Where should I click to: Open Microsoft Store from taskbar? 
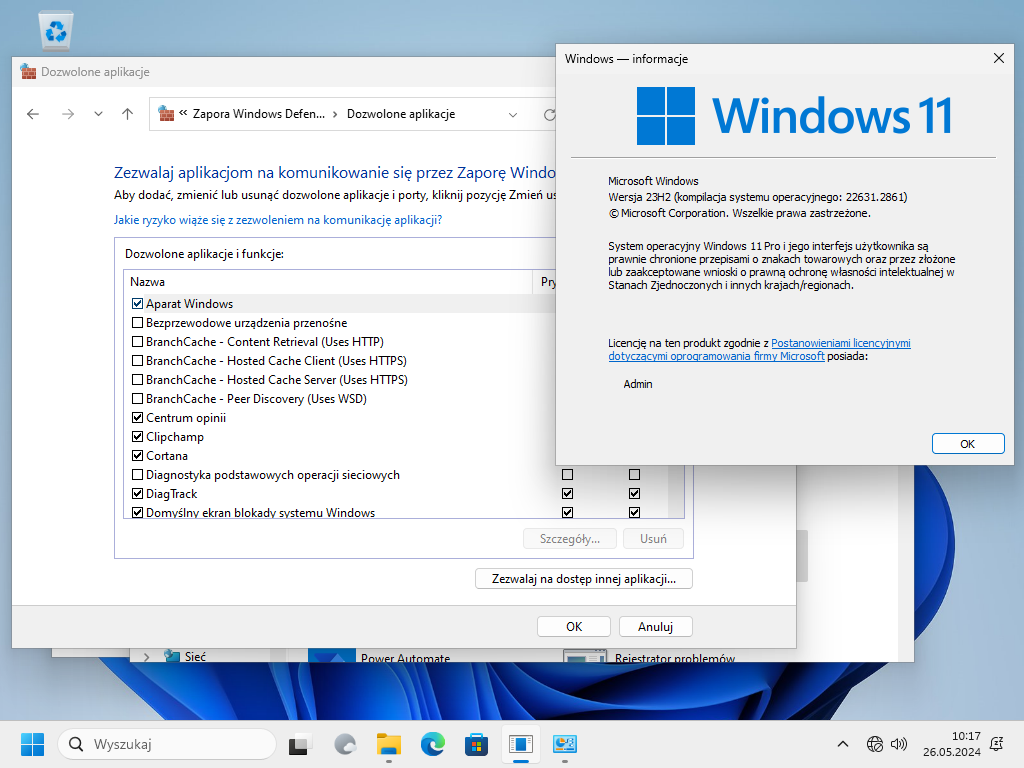tap(476, 744)
